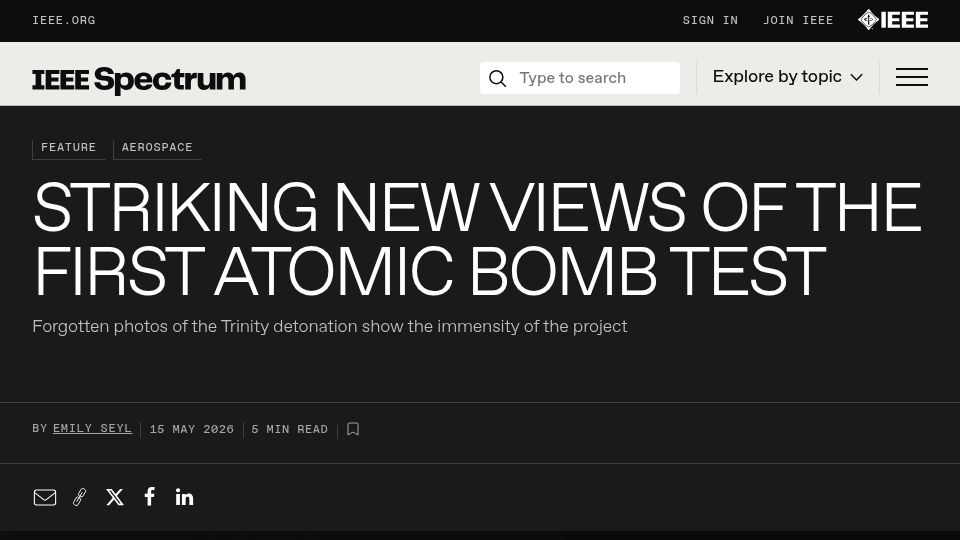Share article on X
The width and height of the screenshot is (960, 540).
114,497
